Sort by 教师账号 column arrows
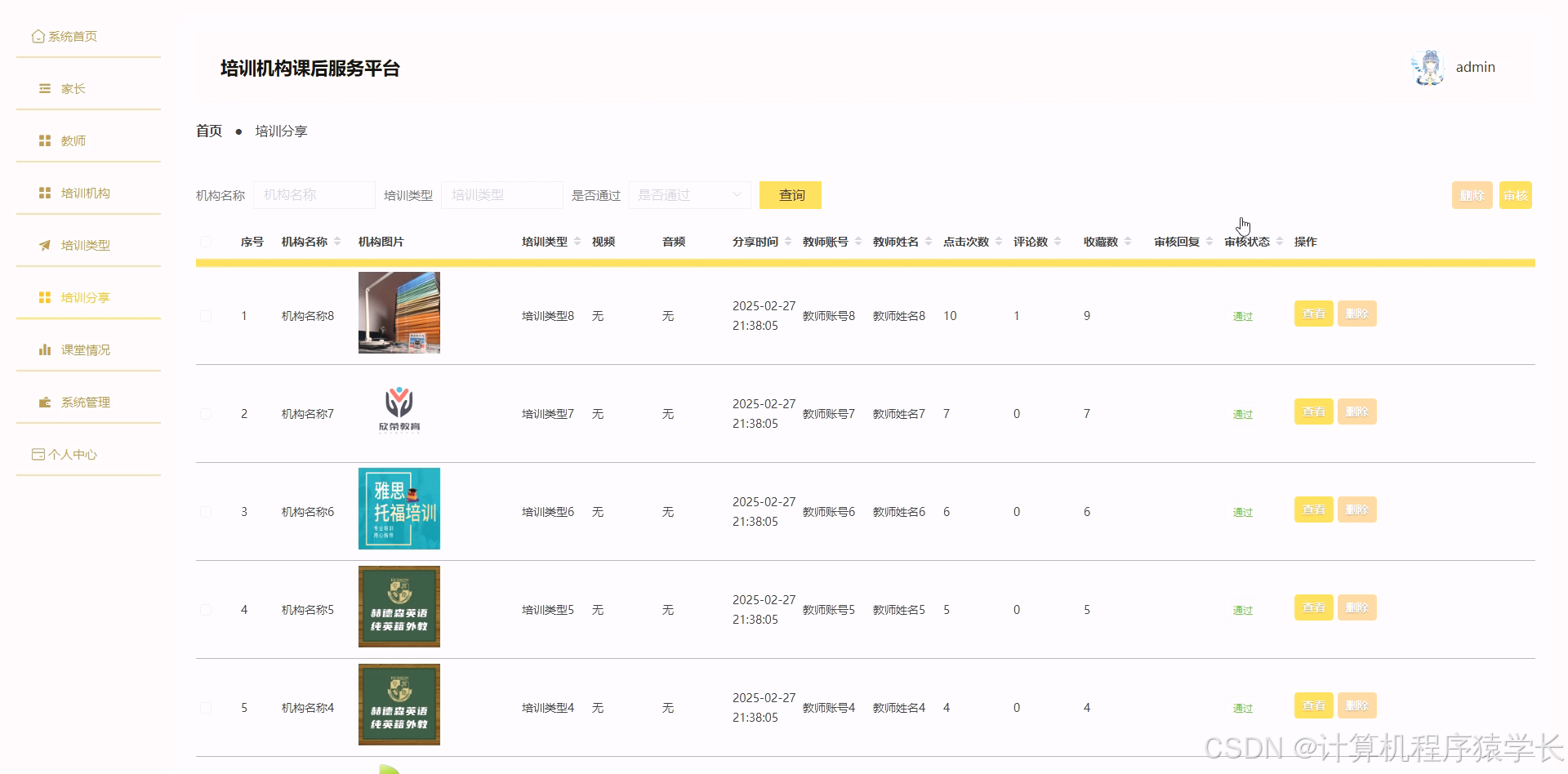The image size is (1568, 774). 858,242
